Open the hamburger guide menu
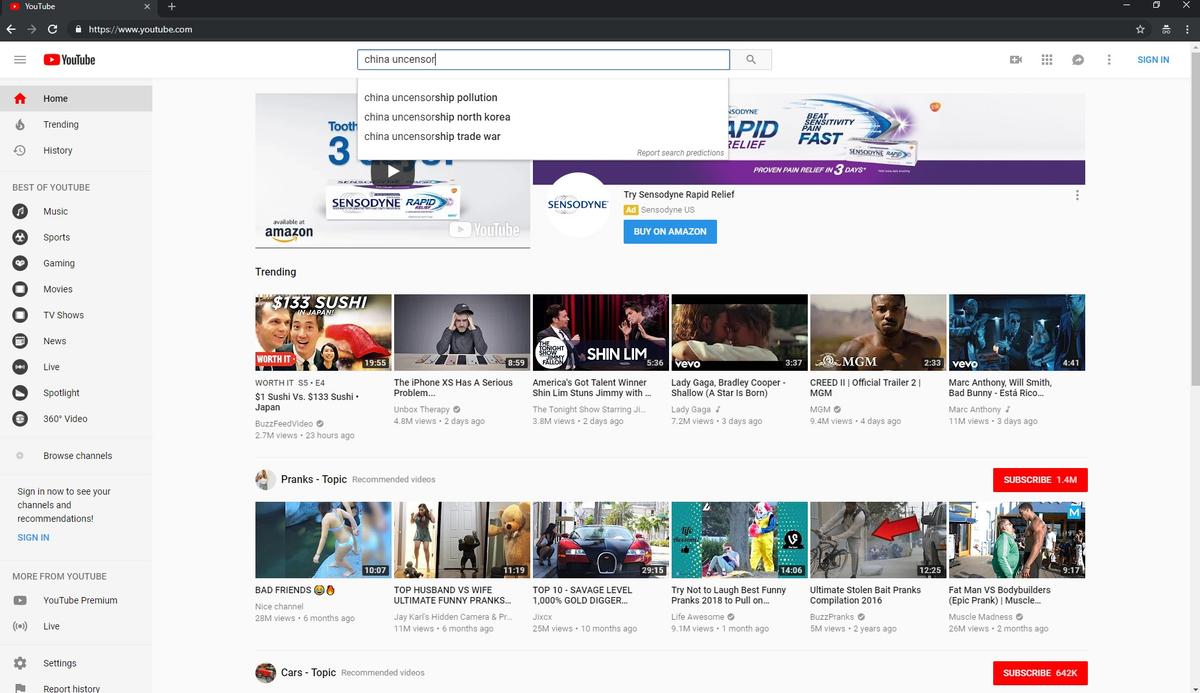1200x693 pixels. (20, 60)
